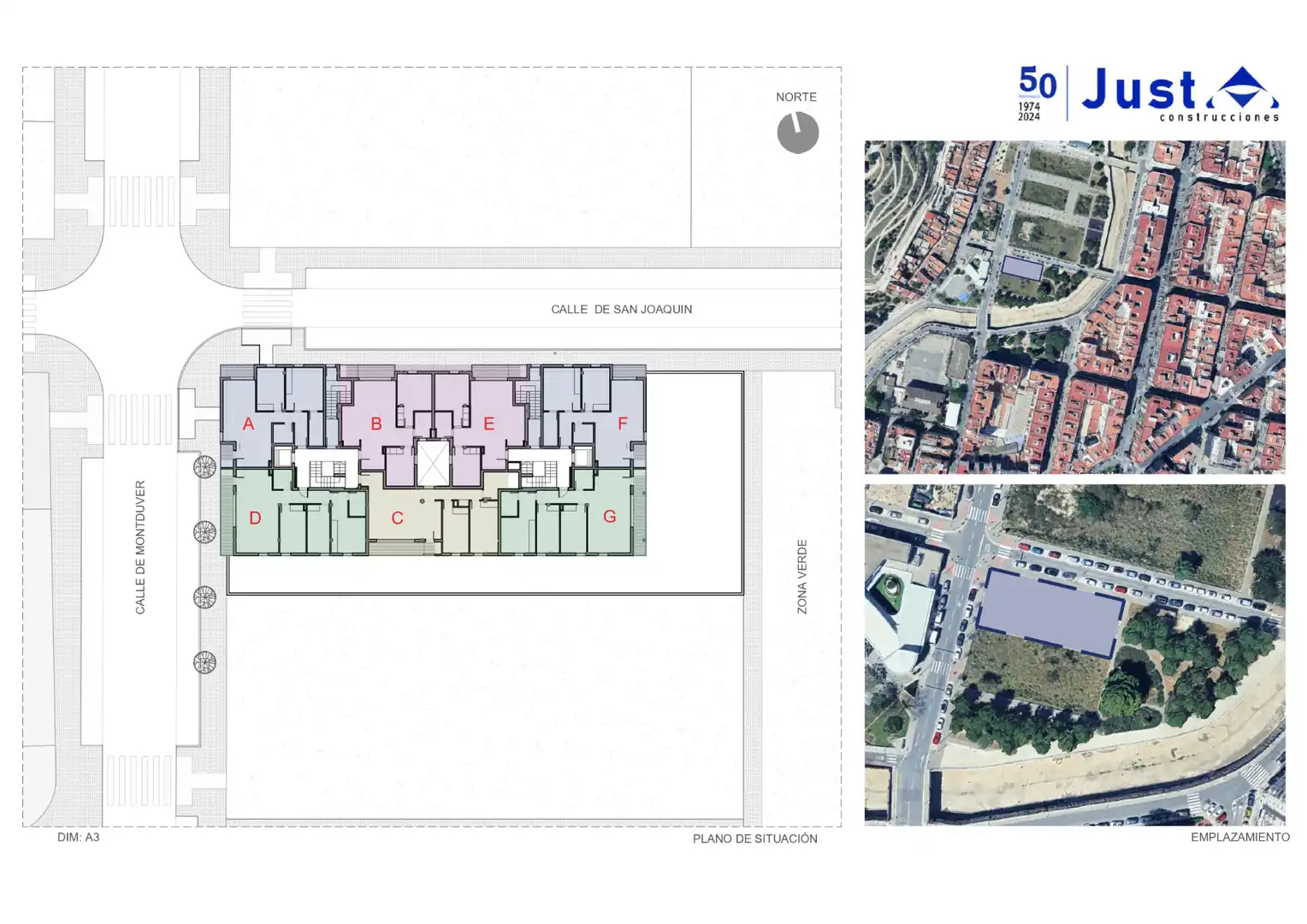The image size is (1307, 924).
Task: Click the 'ZONA VERDE' label
Action: pos(802,577)
